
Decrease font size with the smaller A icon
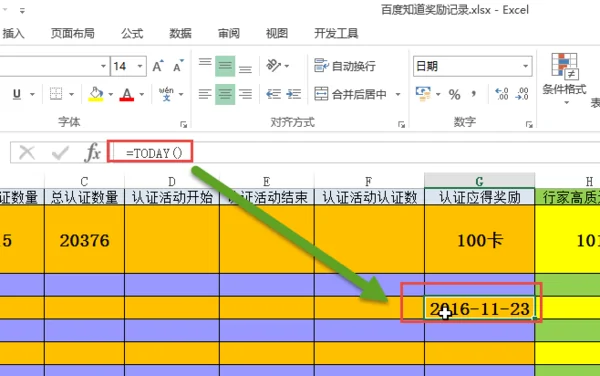(x=178, y=66)
